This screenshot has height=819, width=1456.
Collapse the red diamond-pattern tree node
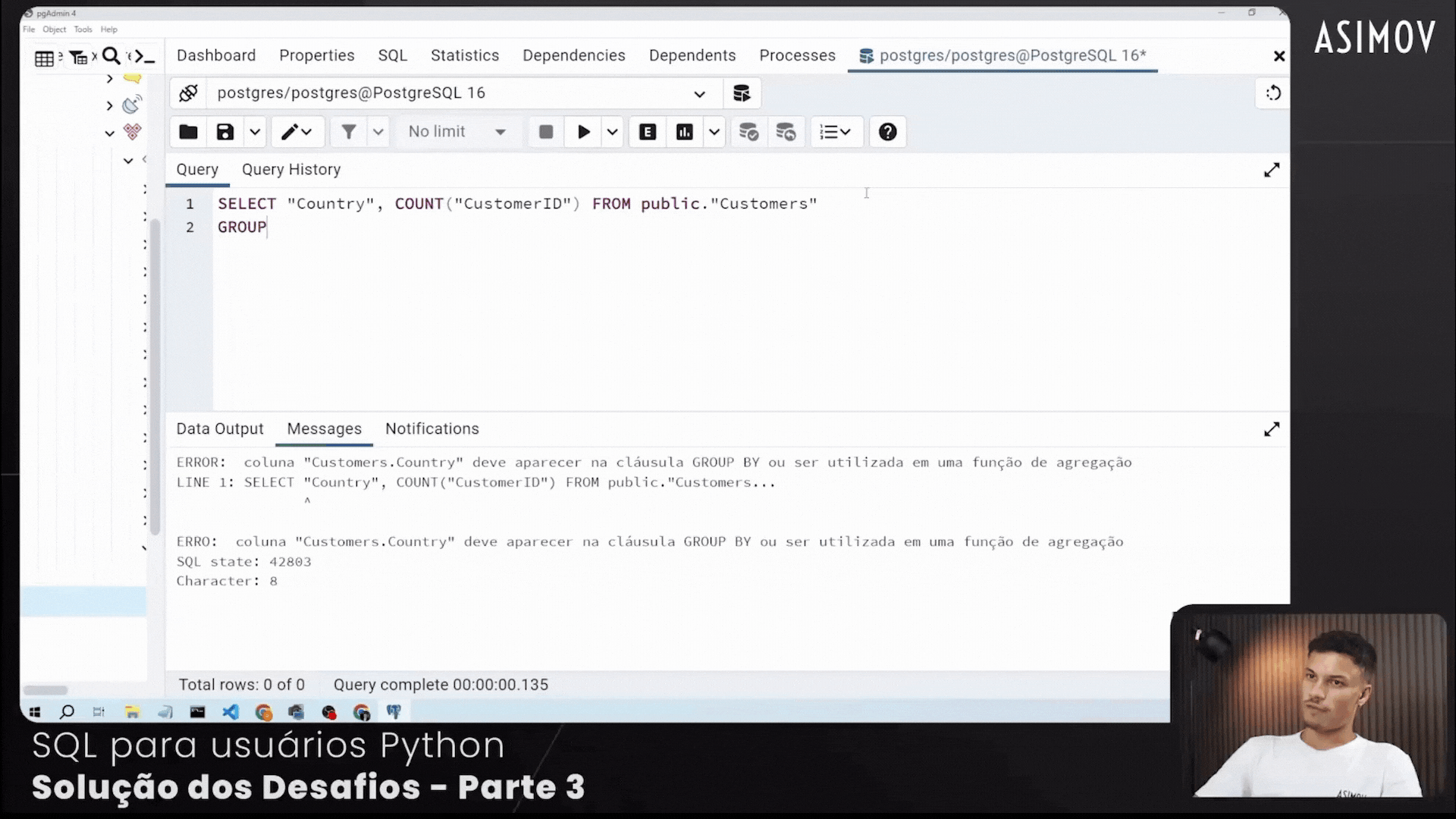pyautogui.click(x=110, y=133)
